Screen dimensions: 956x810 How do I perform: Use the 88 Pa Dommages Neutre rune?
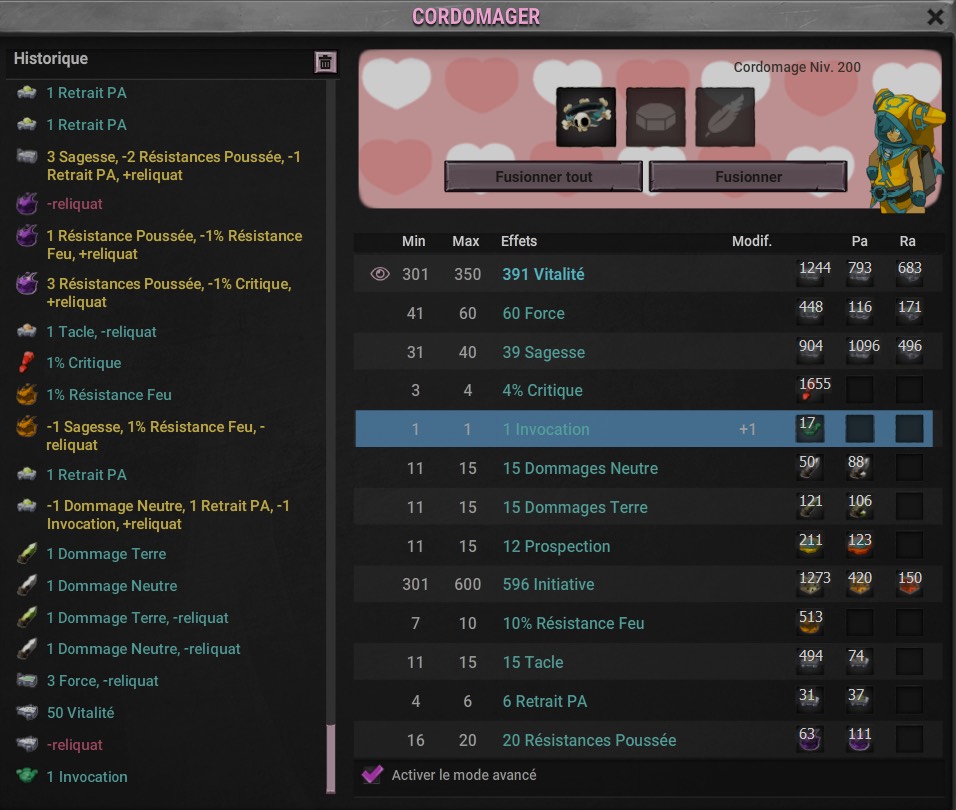point(860,468)
